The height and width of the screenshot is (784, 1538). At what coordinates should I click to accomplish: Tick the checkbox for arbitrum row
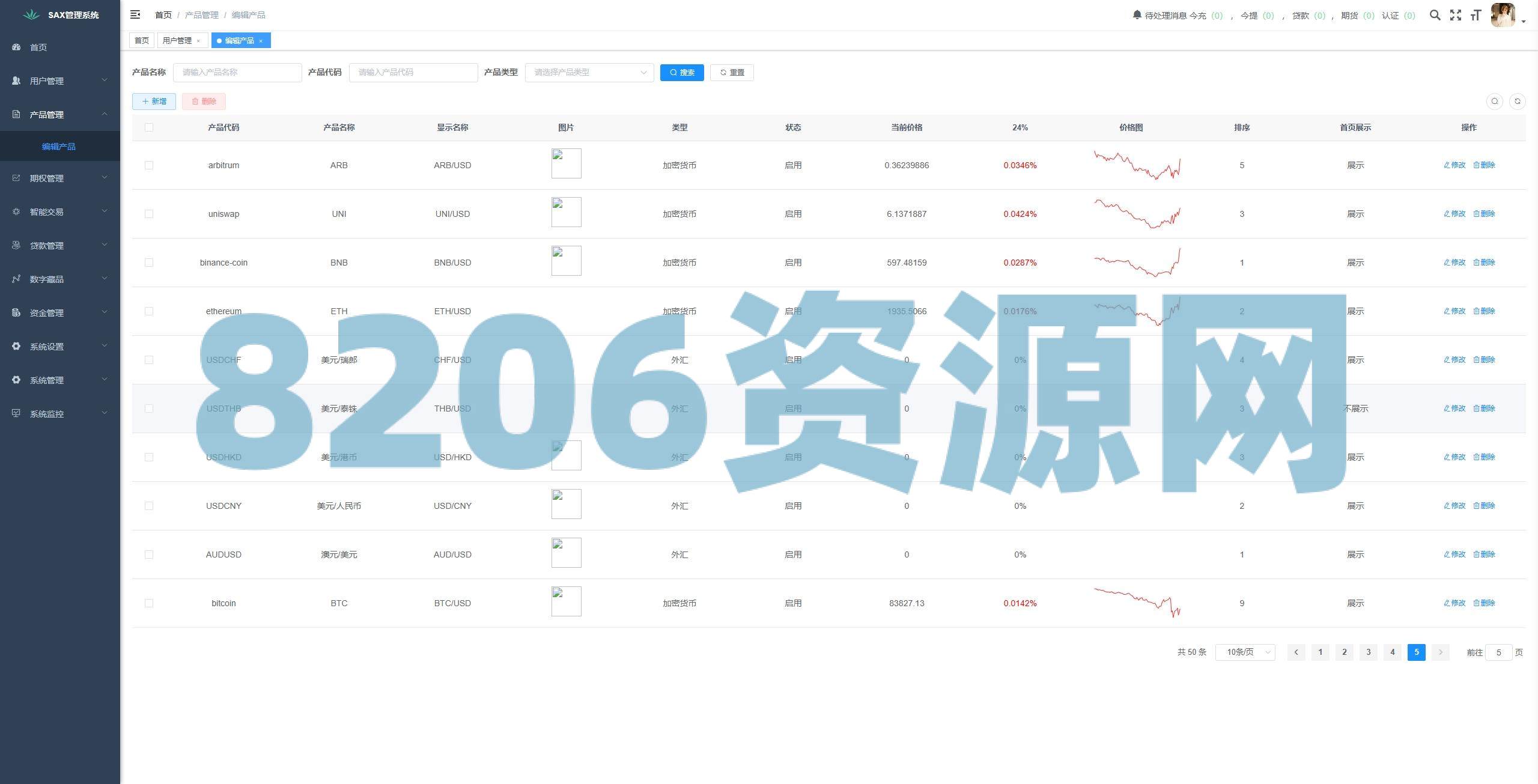click(x=149, y=165)
